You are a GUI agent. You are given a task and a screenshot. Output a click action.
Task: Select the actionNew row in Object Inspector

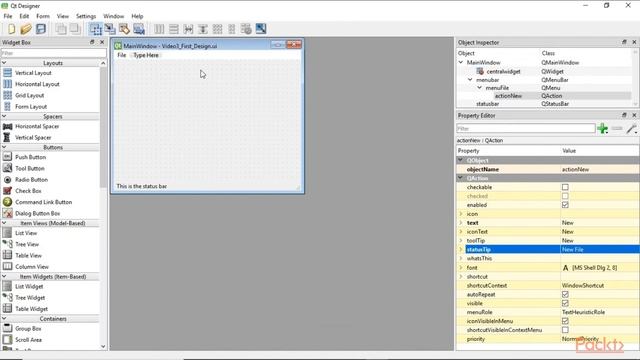(544, 96)
